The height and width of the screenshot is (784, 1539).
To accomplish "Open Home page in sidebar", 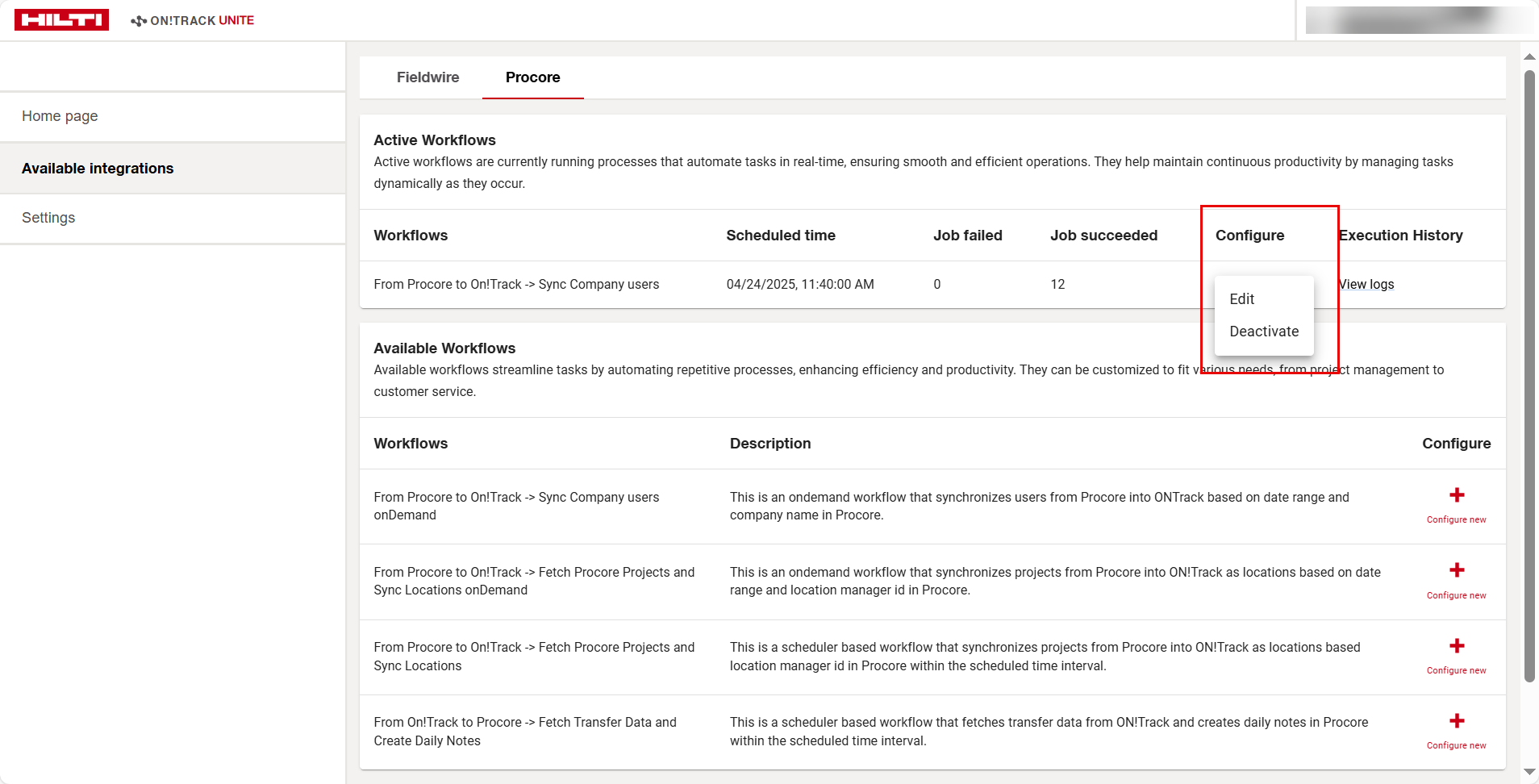I will [x=173, y=116].
